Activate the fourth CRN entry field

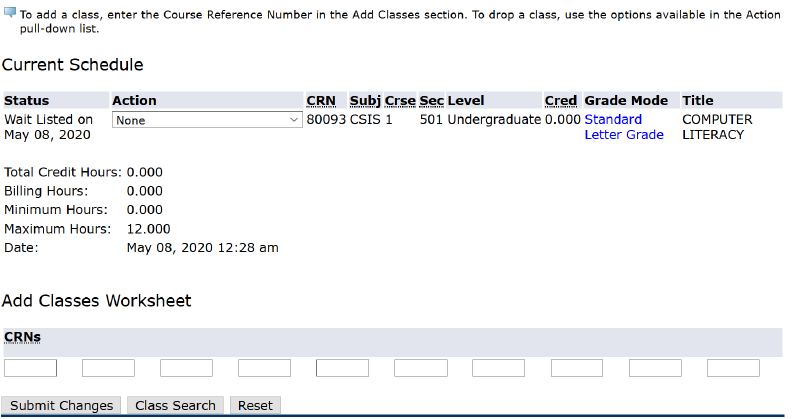coord(264,368)
